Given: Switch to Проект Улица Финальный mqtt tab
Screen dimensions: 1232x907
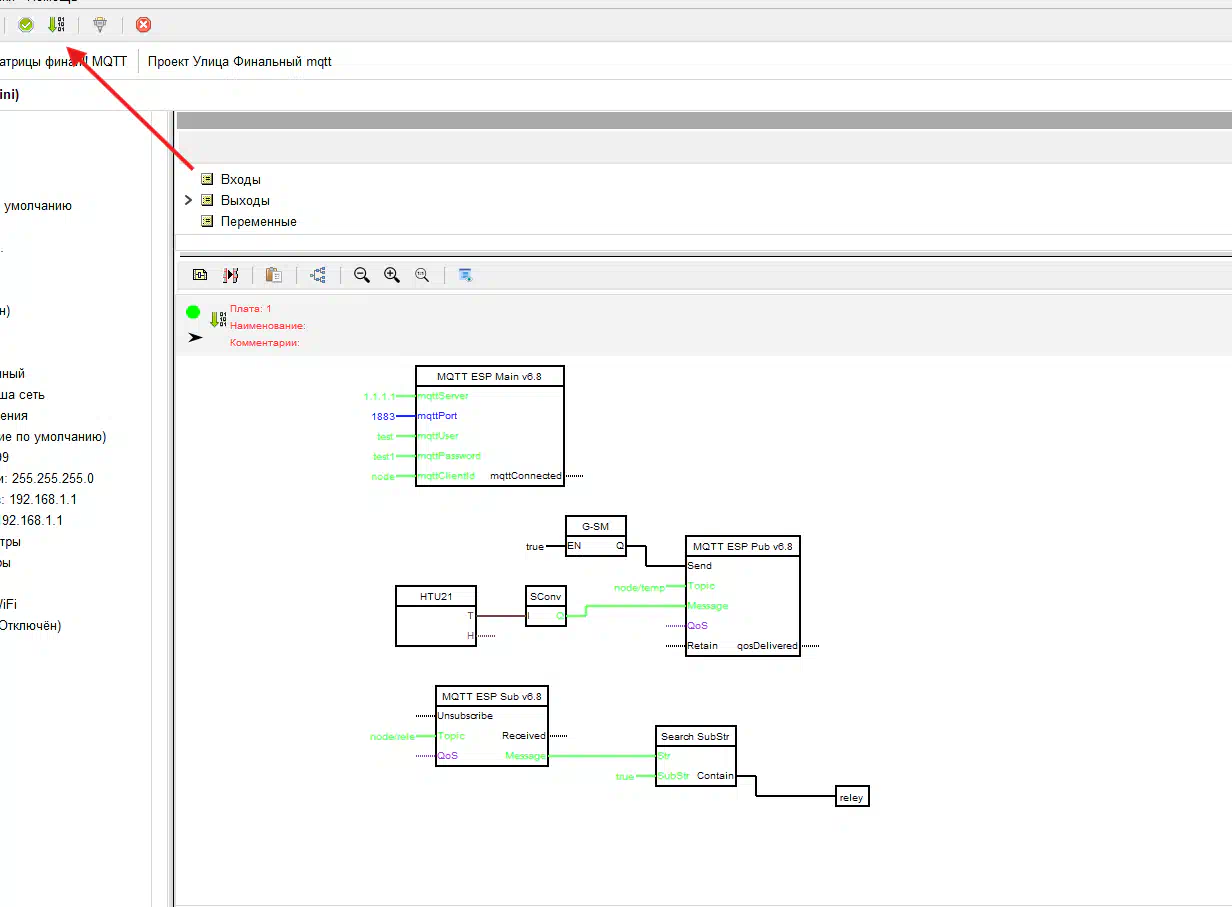Looking at the screenshot, I should coord(240,61).
